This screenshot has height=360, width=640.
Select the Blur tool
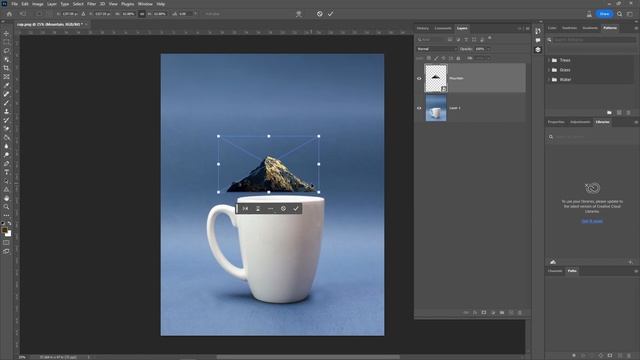tap(6, 146)
